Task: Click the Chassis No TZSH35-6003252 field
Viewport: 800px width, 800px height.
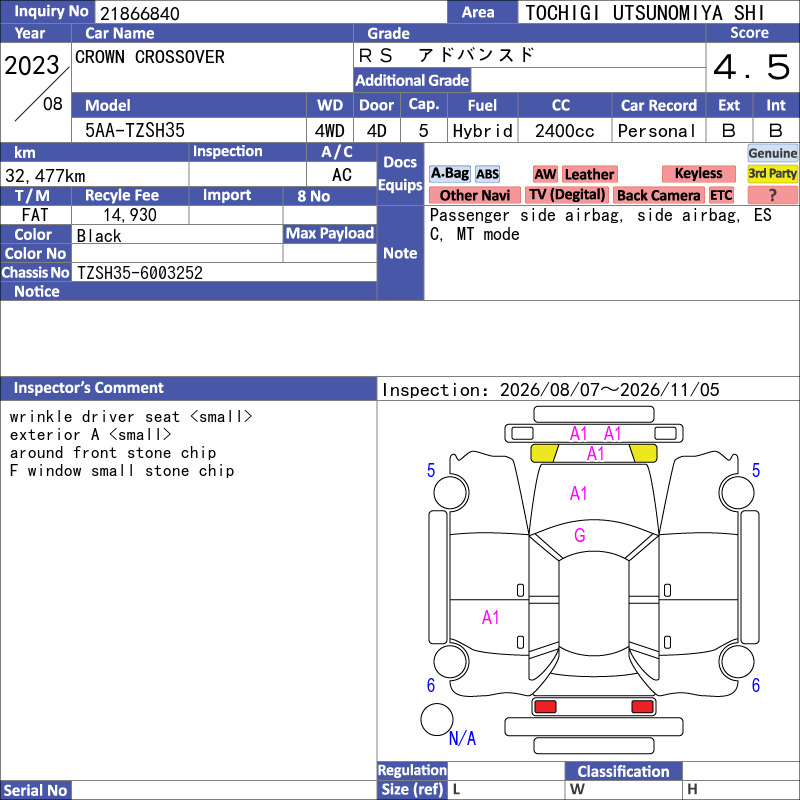Action: coord(224,272)
